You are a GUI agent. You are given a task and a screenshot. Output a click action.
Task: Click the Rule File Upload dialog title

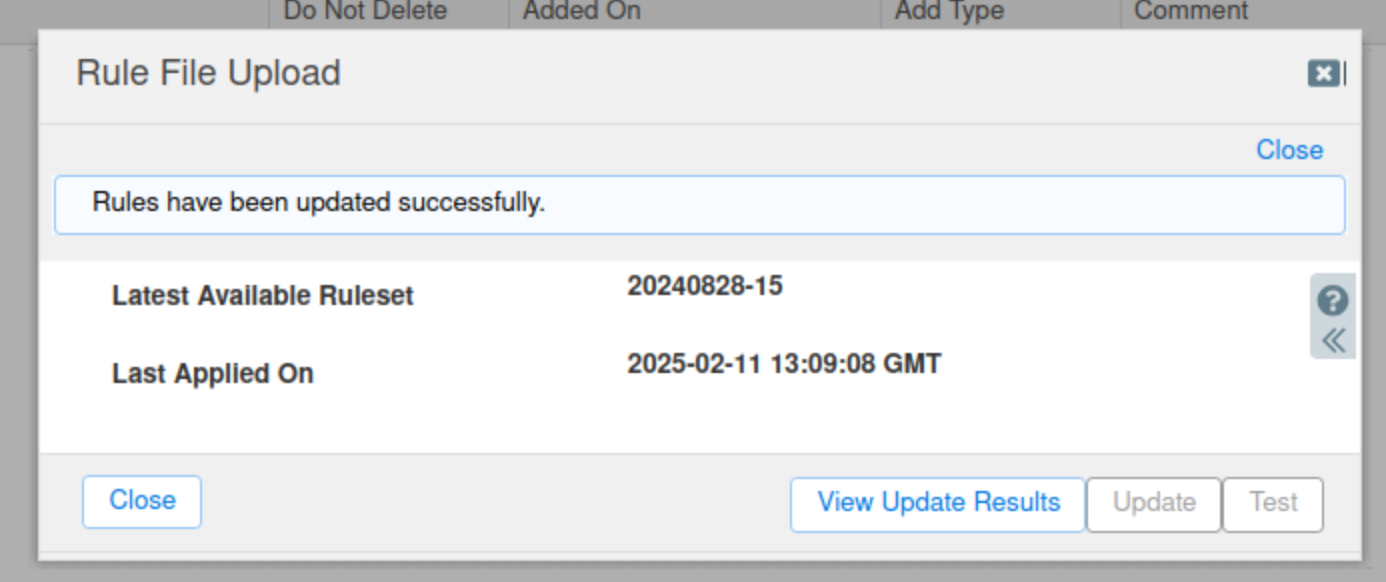click(208, 73)
